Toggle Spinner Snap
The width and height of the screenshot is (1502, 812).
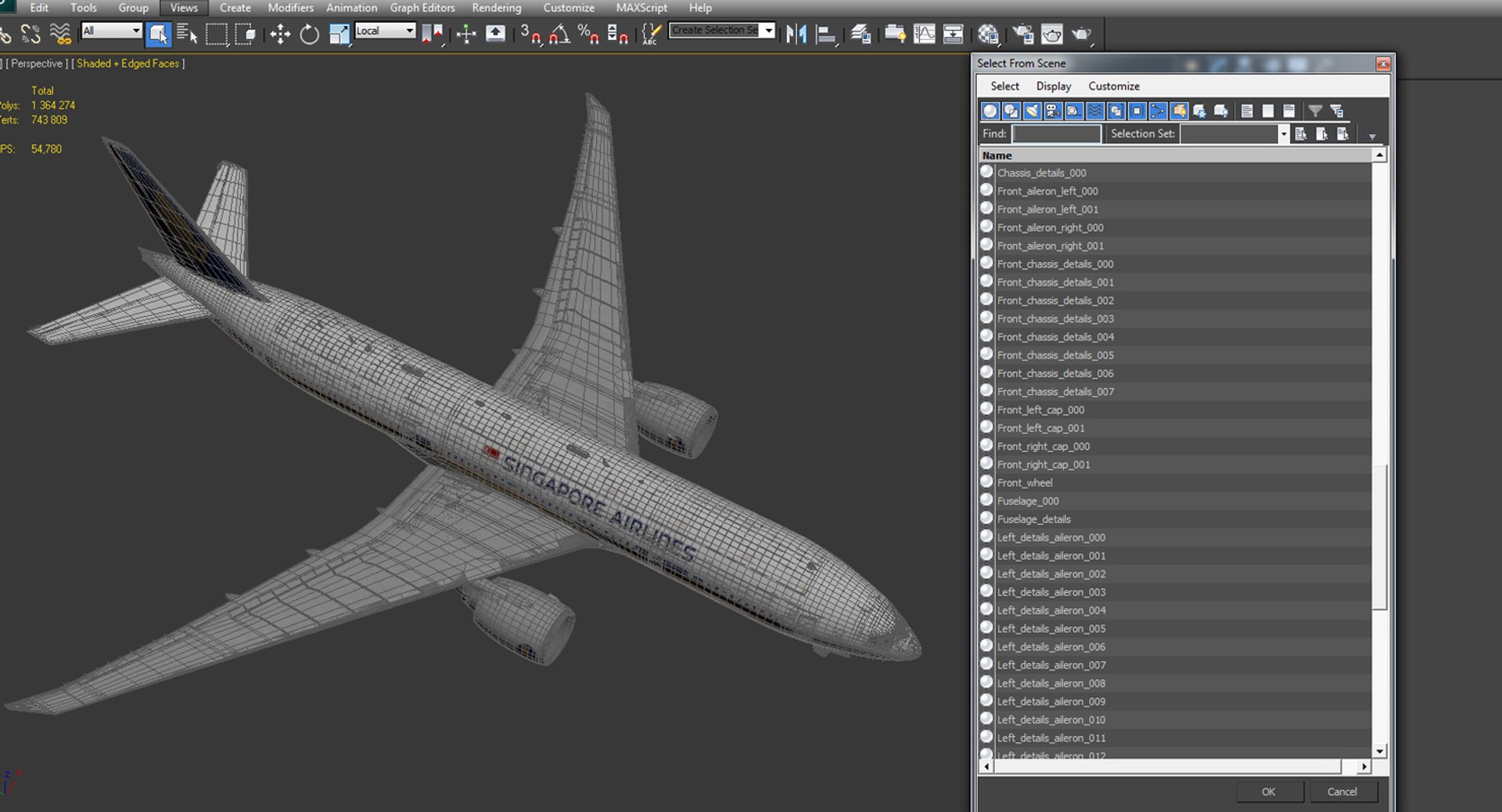point(618,34)
